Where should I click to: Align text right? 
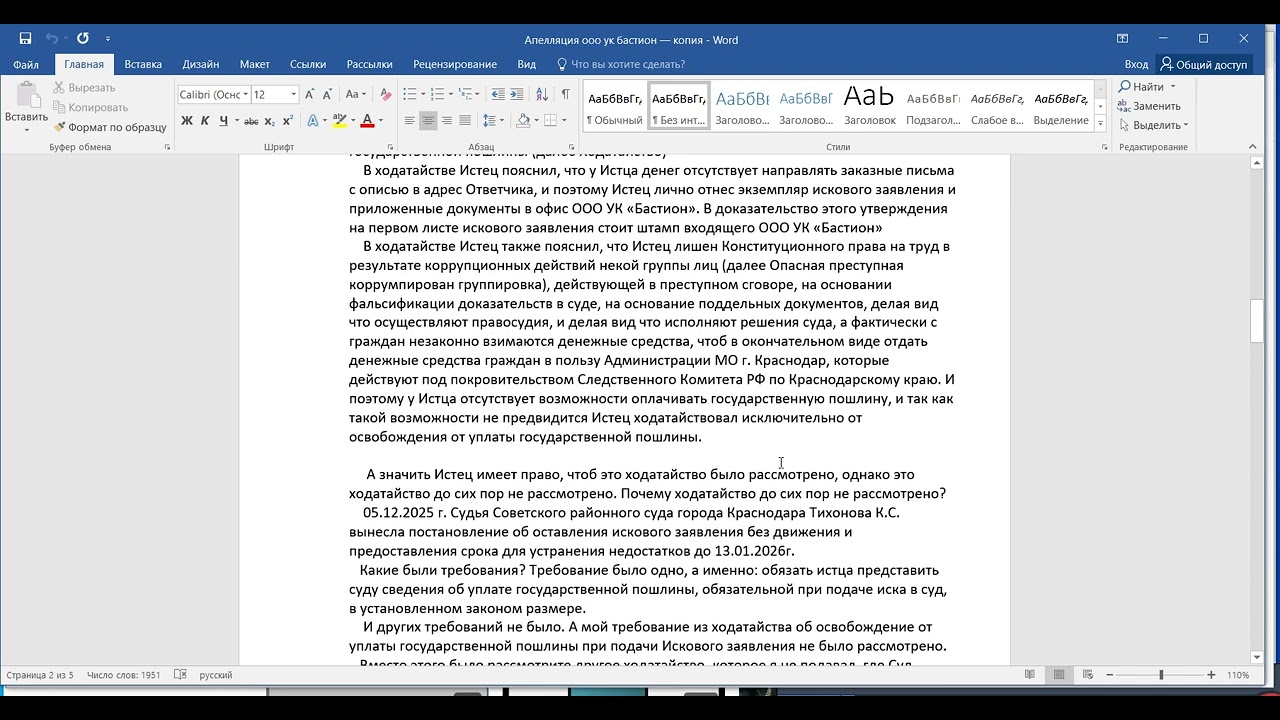coord(447,121)
